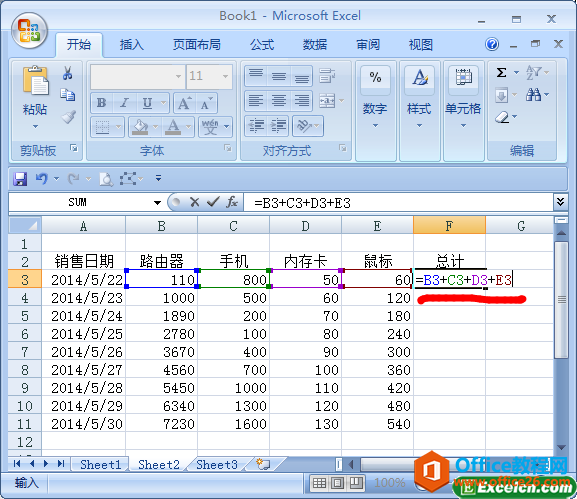Confirm the formula with the checkmark
Image resolution: width=577 pixels, height=499 pixels.
tap(213, 202)
